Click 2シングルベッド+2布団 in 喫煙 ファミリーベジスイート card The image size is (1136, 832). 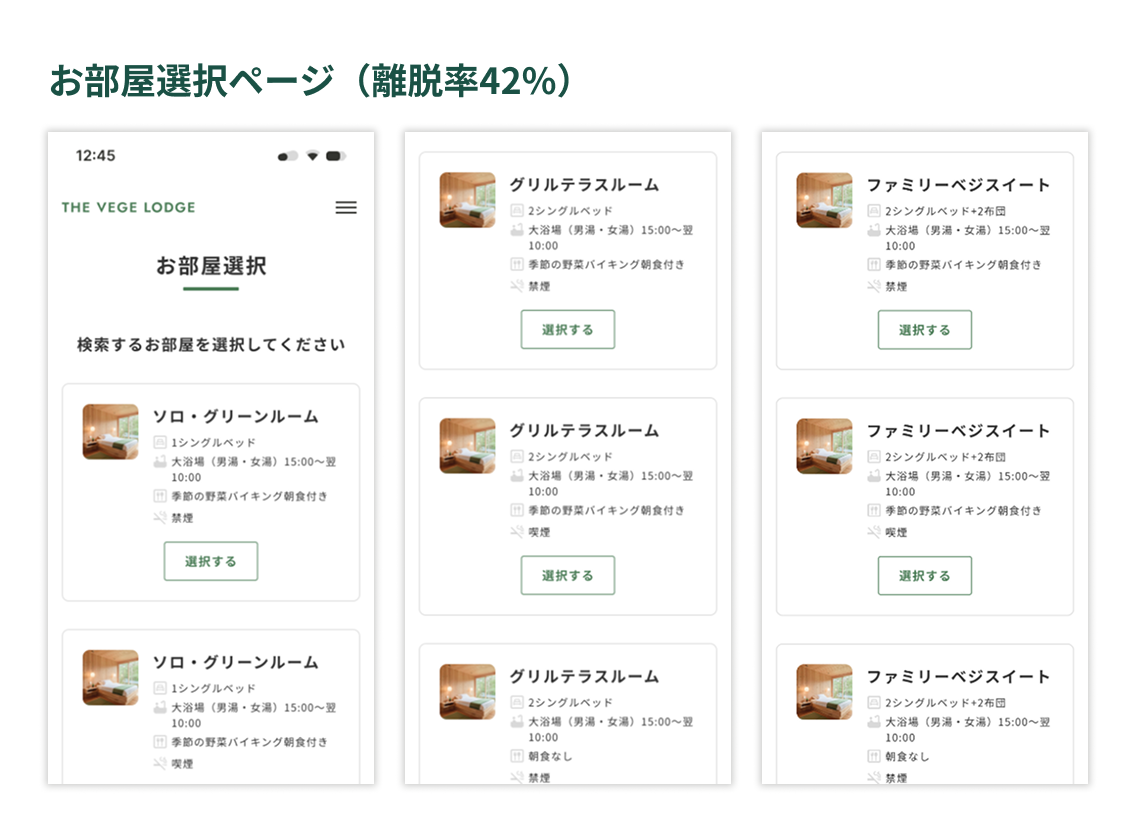pos(945,457)
